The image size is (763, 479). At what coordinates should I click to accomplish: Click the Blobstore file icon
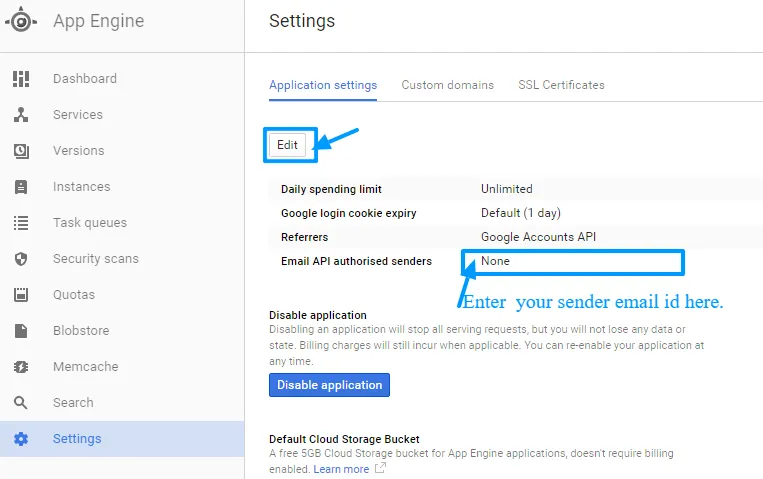[21, 331]
